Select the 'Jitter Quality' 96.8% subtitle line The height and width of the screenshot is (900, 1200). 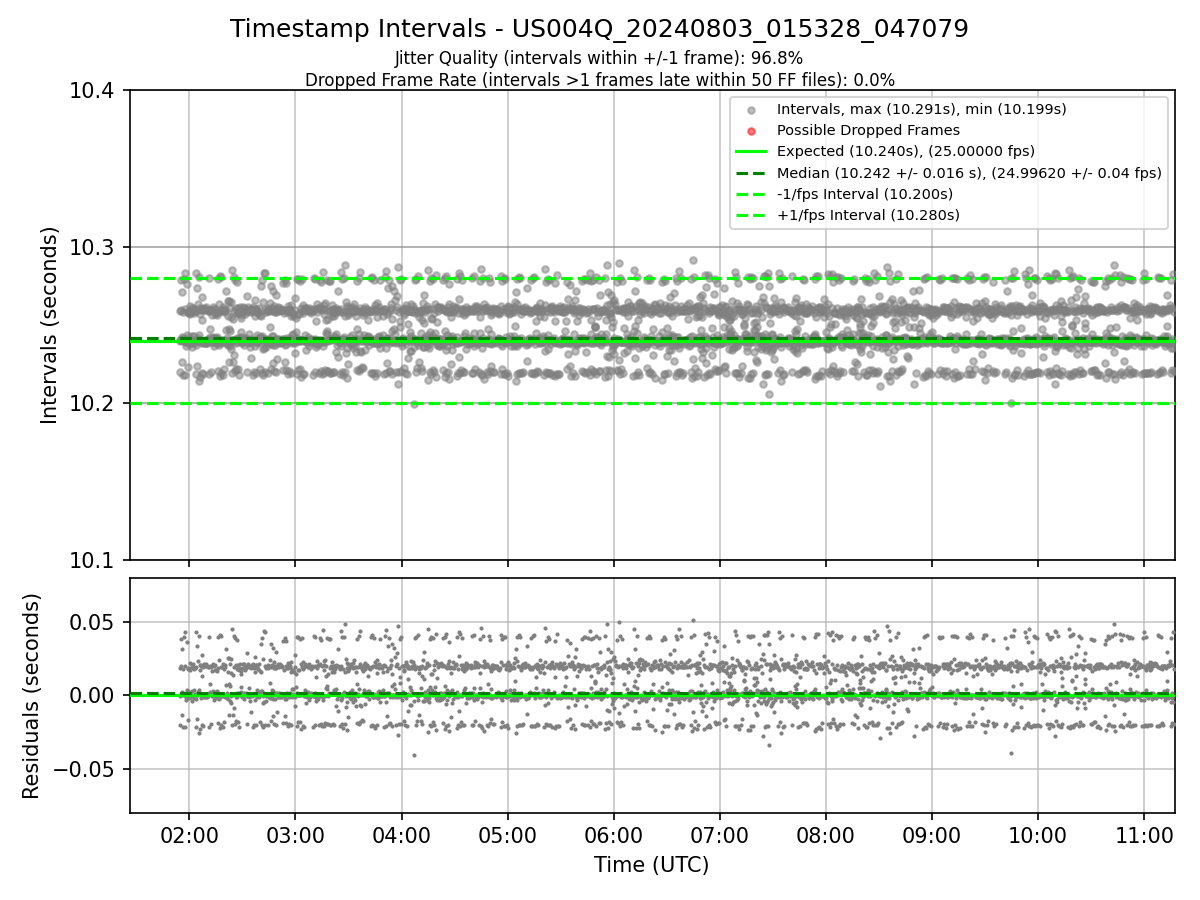tap(599, 58)
